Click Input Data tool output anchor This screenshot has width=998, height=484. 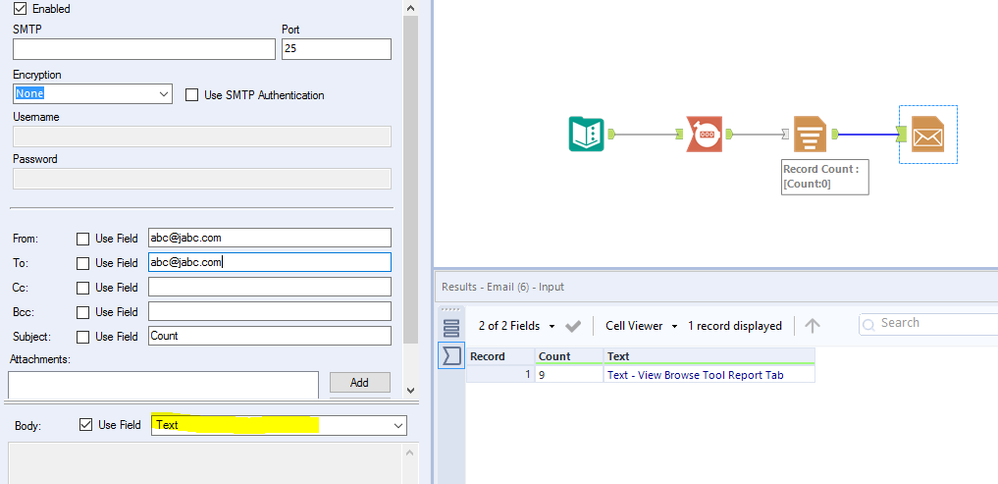point(610,134)
